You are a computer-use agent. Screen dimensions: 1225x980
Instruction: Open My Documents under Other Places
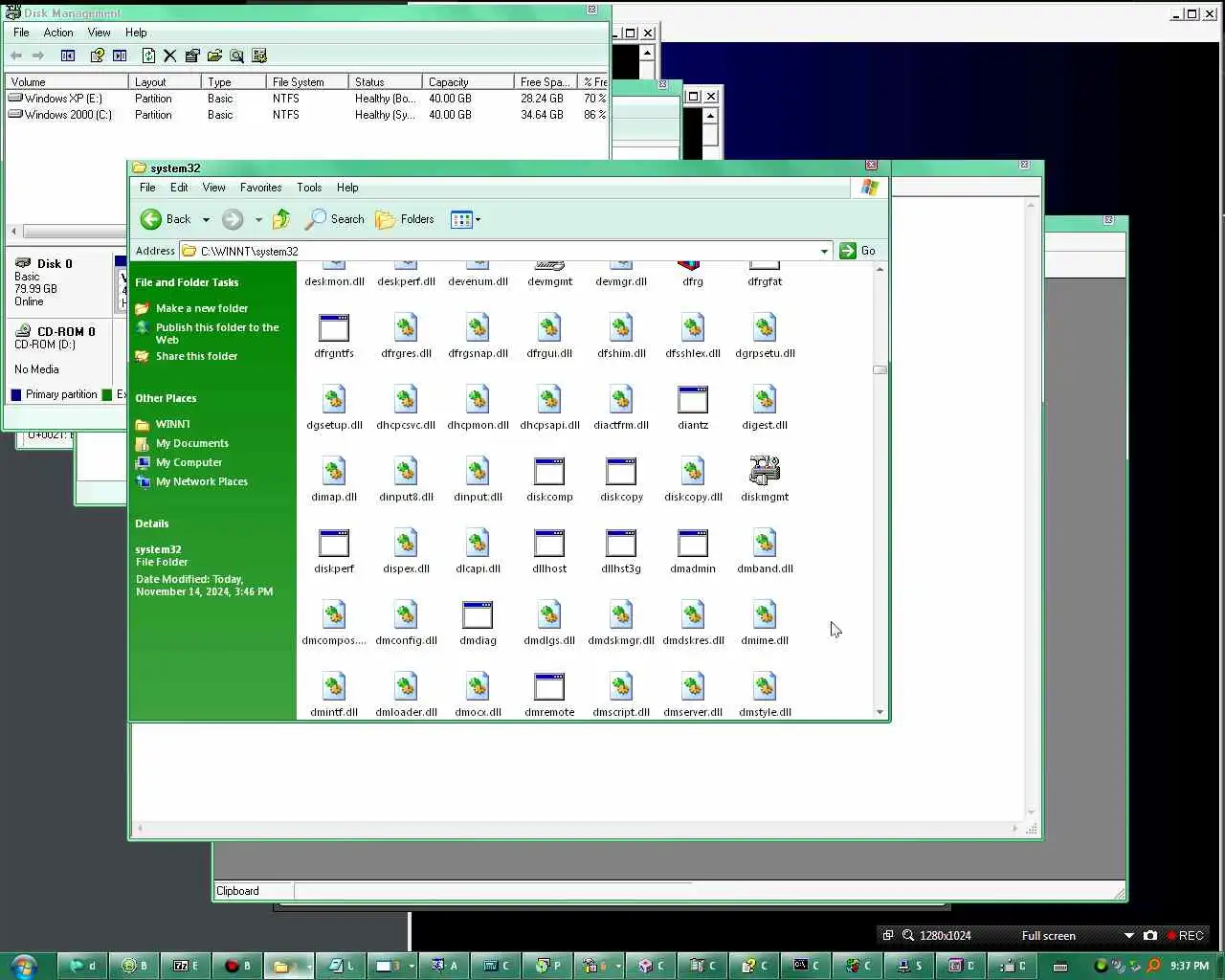[192, 443]
